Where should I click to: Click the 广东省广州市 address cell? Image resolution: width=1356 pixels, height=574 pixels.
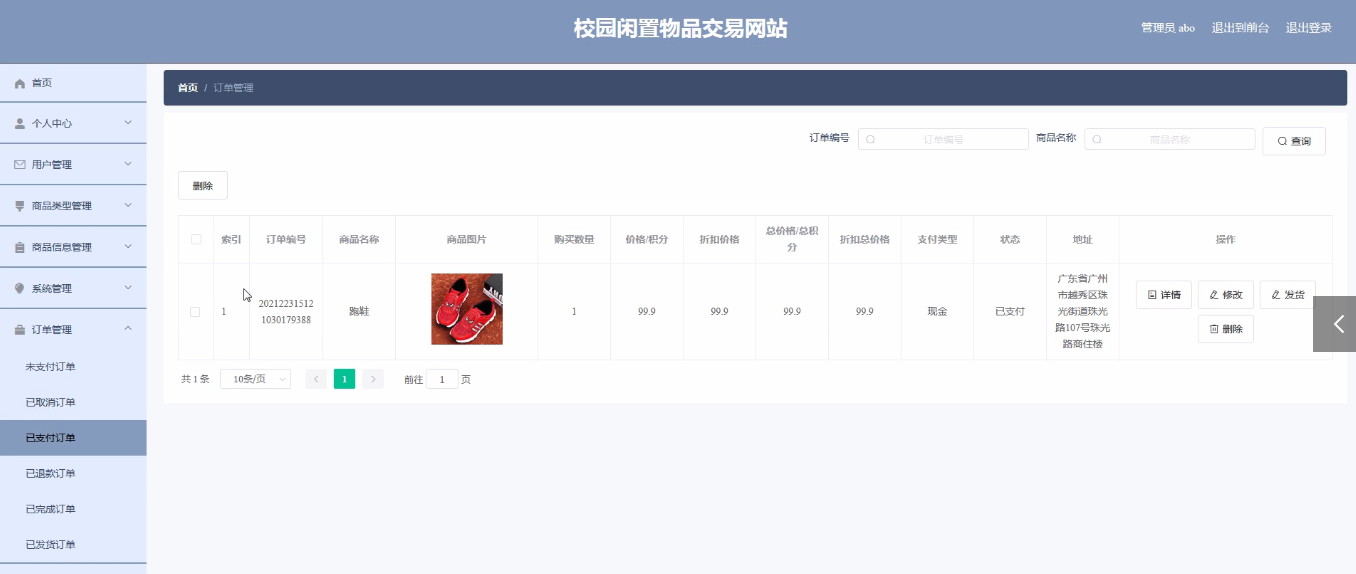pyautogui.click(x=1083, y=311)
